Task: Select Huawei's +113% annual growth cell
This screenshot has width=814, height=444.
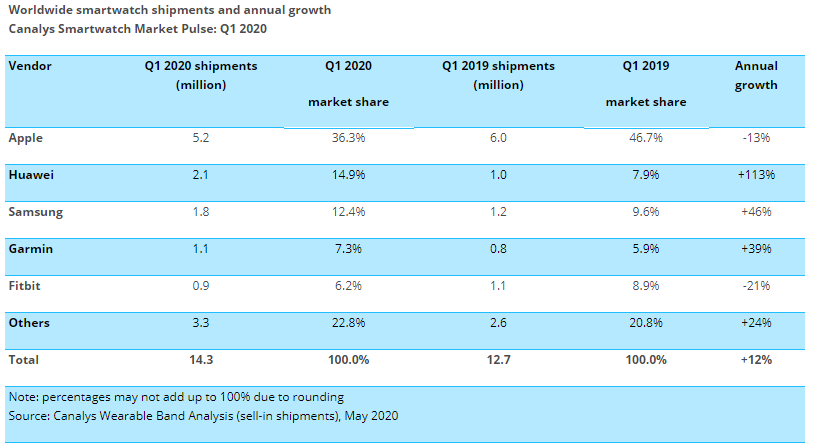Action: point(756,174)
